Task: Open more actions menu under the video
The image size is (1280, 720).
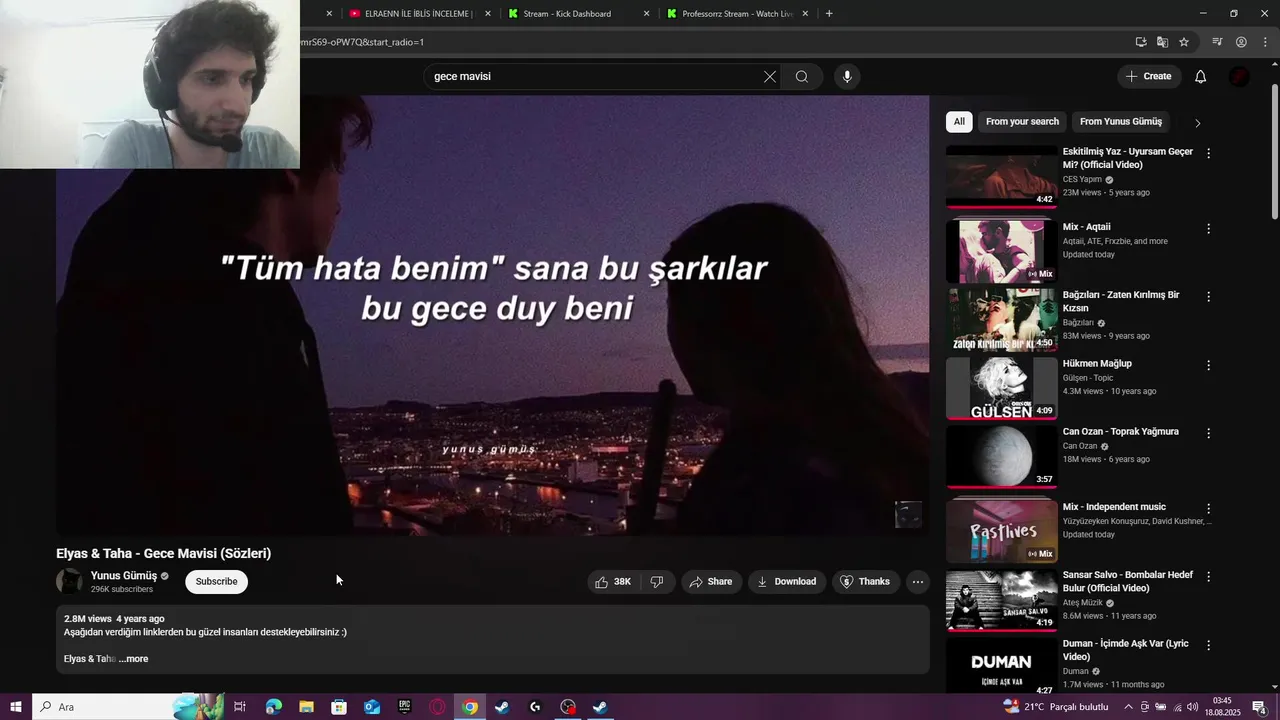Action: (918, 582)
